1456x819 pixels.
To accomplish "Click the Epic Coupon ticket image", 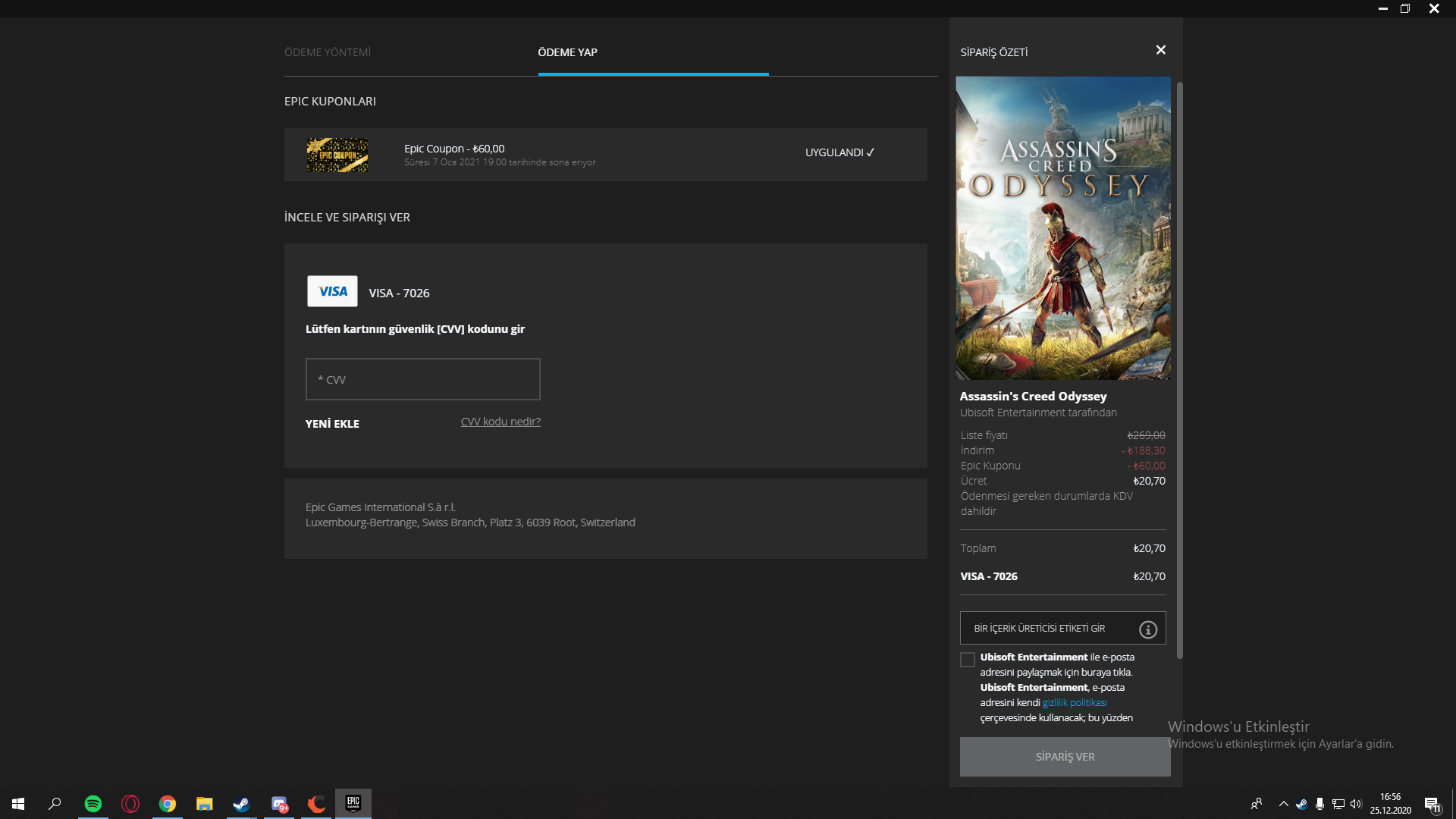I will pyautogui.click(x=337, y=155).
